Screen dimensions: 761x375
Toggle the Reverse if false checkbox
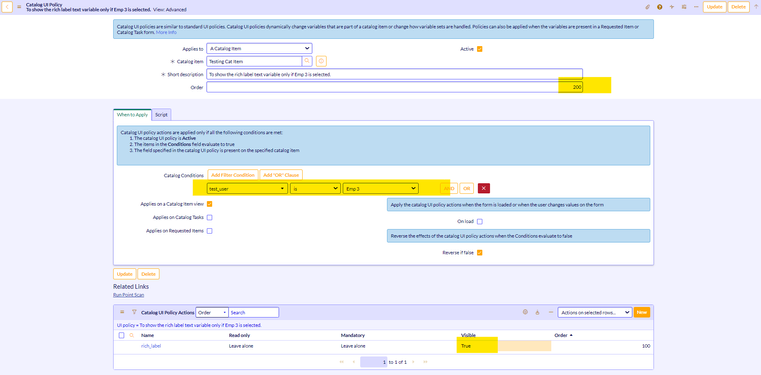pos(480,253)
